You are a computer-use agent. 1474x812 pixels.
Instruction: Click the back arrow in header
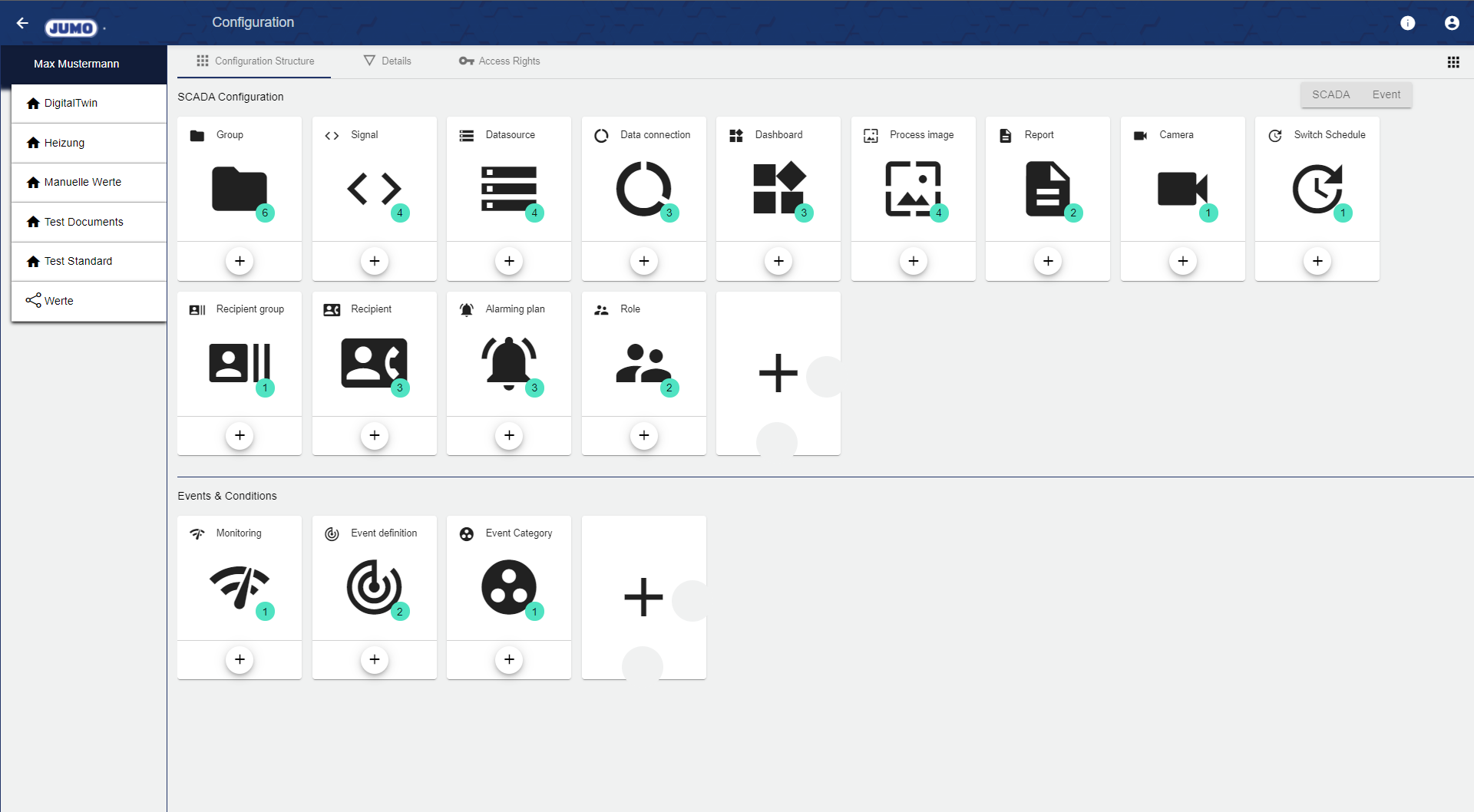[x=22, y=23]
